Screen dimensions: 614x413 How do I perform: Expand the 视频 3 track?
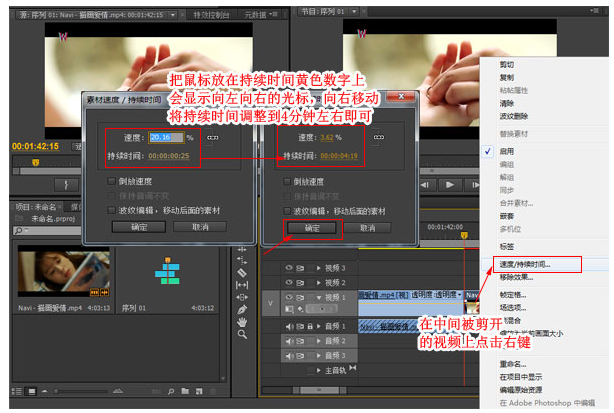(319, 268)
